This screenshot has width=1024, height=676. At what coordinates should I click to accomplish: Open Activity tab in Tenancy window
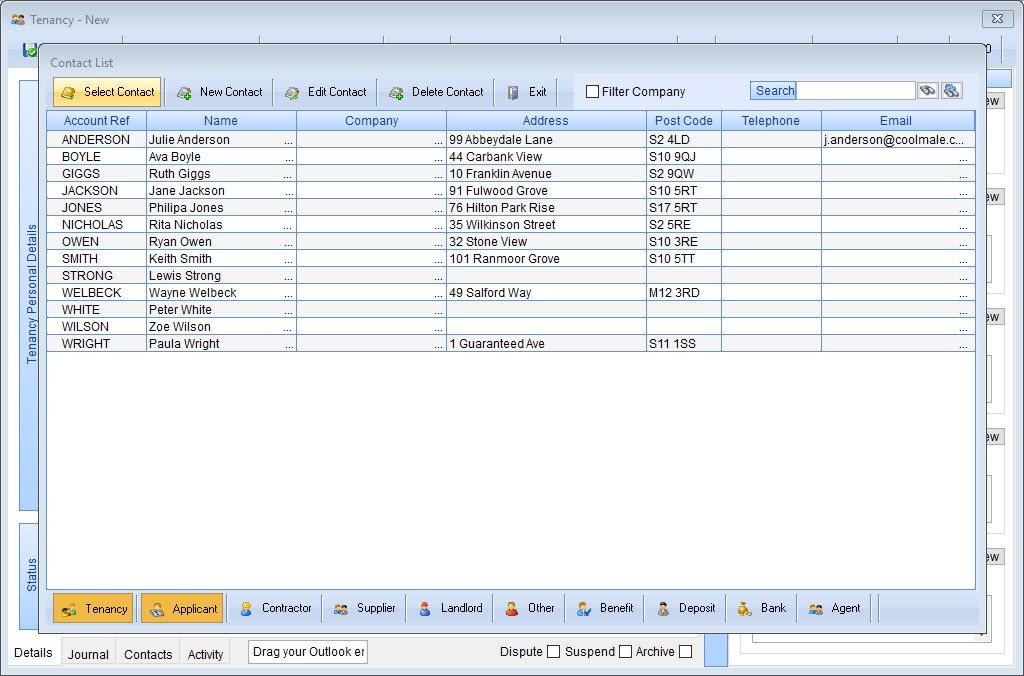(205, 654)
